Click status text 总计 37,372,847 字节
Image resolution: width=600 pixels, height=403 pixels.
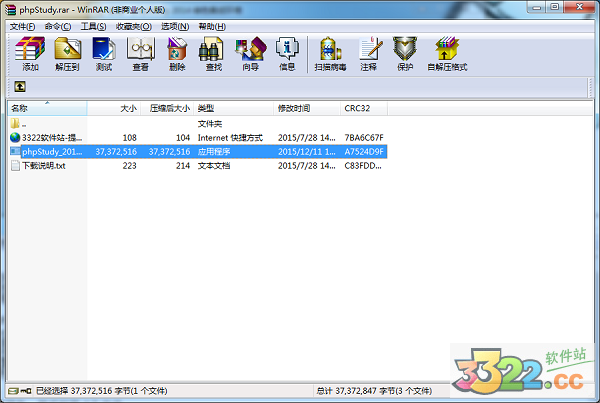[x=374, y=391]
